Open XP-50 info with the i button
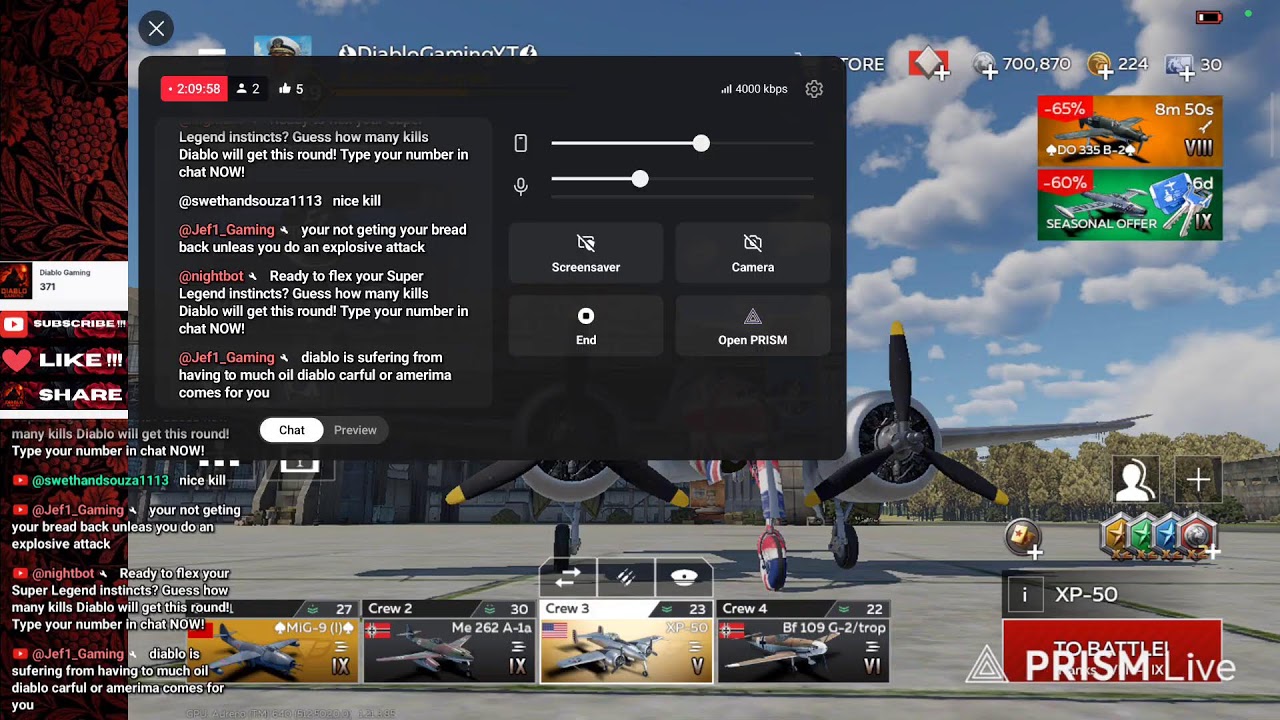Image resolution: width=1280 pixels, height=720 pixels. tap(1024, 595)
